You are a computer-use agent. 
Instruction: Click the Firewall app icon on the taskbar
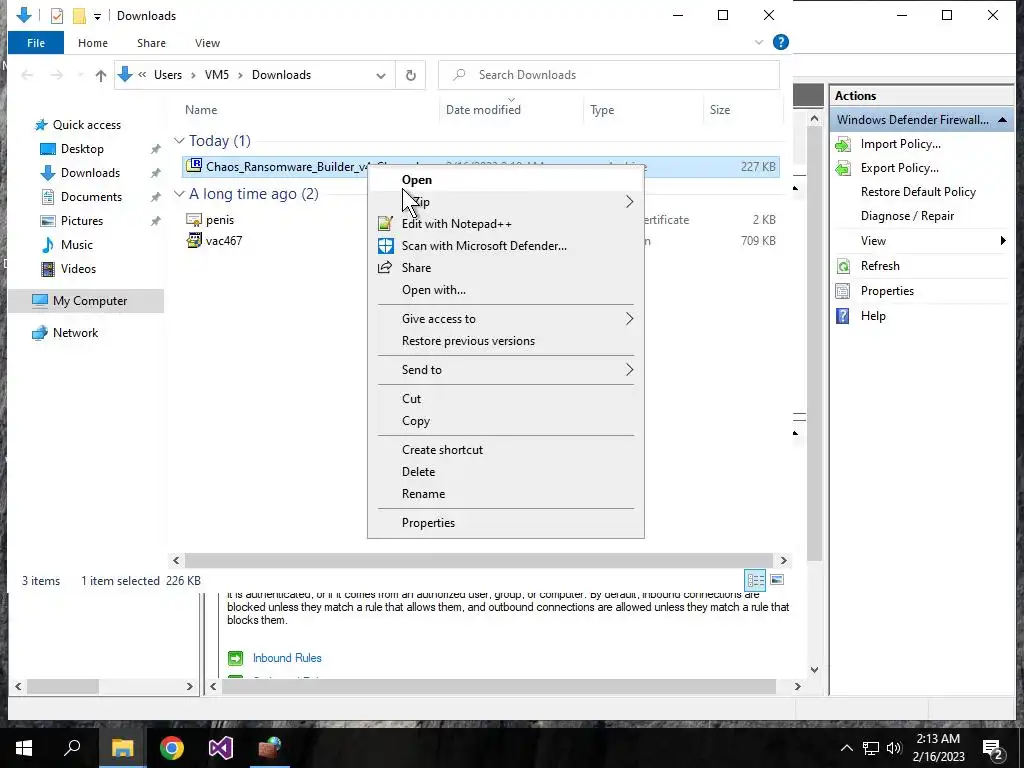[270, 748]
